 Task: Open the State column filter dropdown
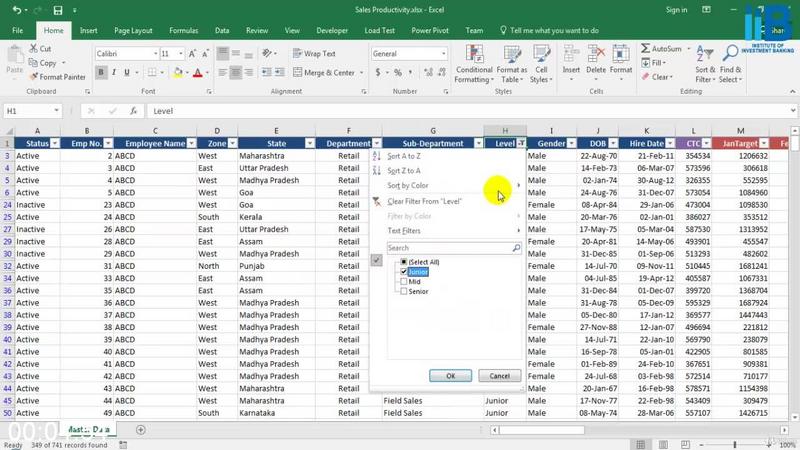point(310,143)
